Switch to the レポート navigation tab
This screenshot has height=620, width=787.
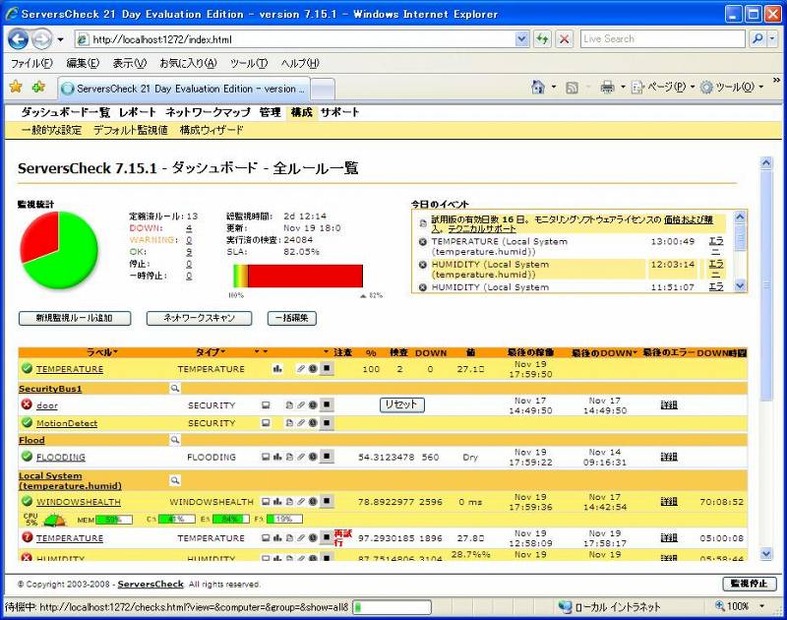[x=138, y=112]
